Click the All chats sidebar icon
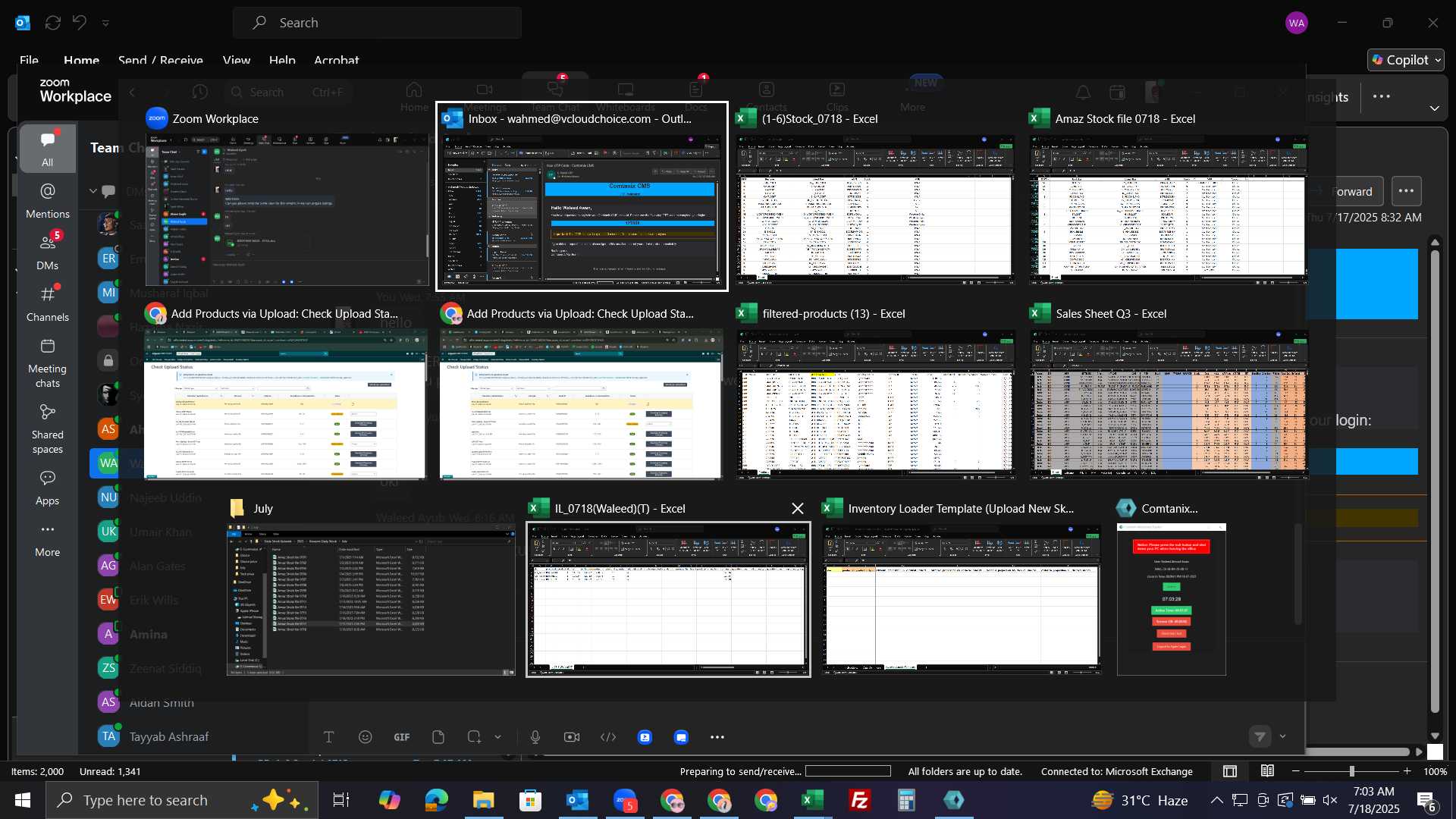Screen dimensions: 1456x819 47,149
